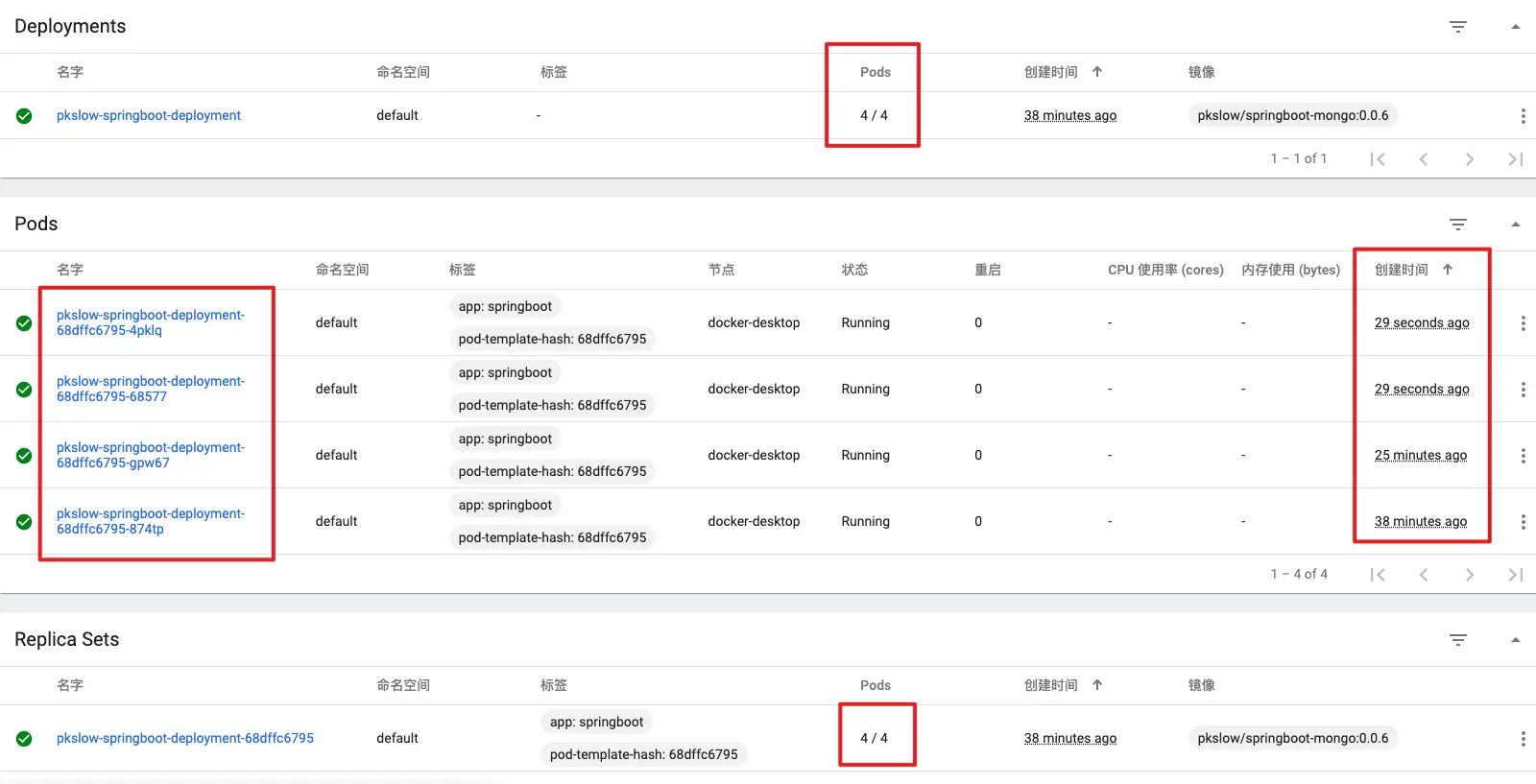
Task: Open actions menu for pkslow-springboot-deployment row
Action: pos(1523,116)
